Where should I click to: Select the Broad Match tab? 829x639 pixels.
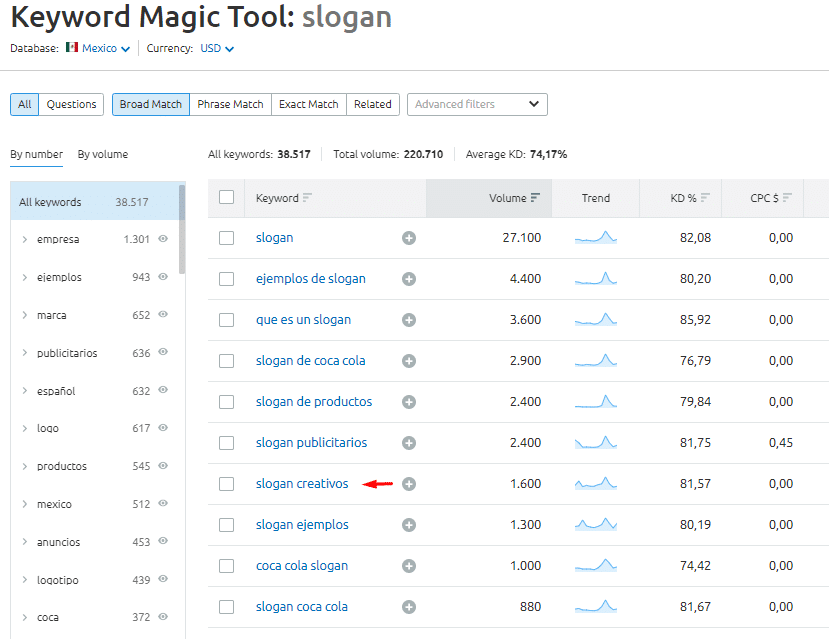click(151, 104)
